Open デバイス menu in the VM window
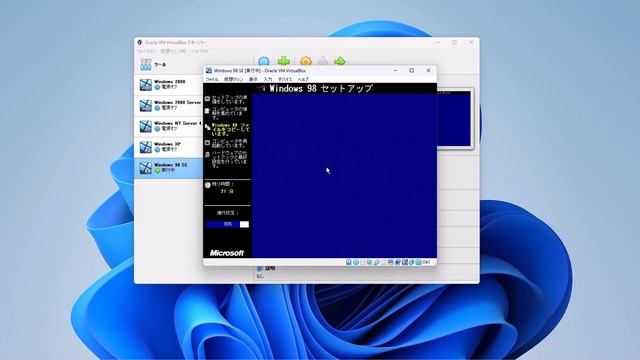This screenshot has height=360, width=640. 285,79
